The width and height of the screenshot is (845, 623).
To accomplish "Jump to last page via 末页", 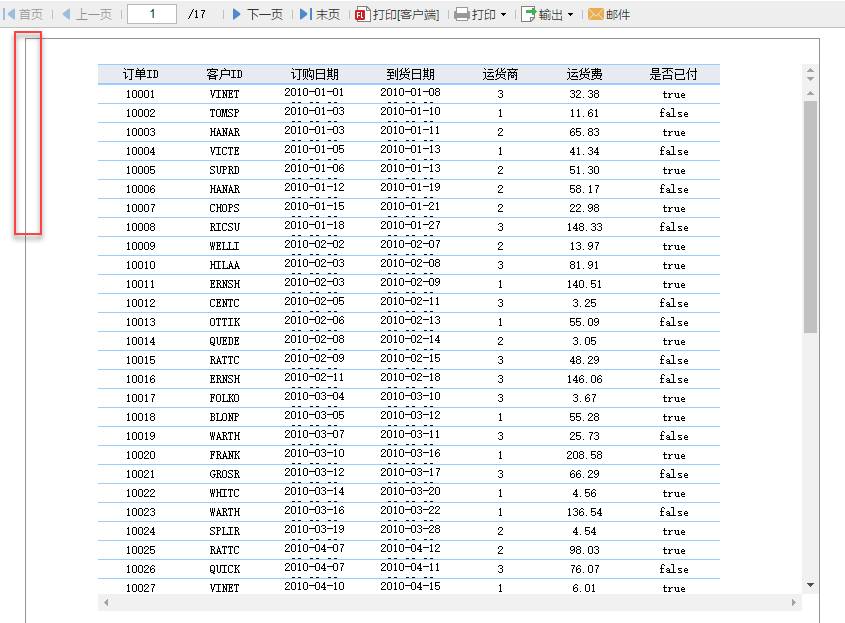I will (320, 14).
